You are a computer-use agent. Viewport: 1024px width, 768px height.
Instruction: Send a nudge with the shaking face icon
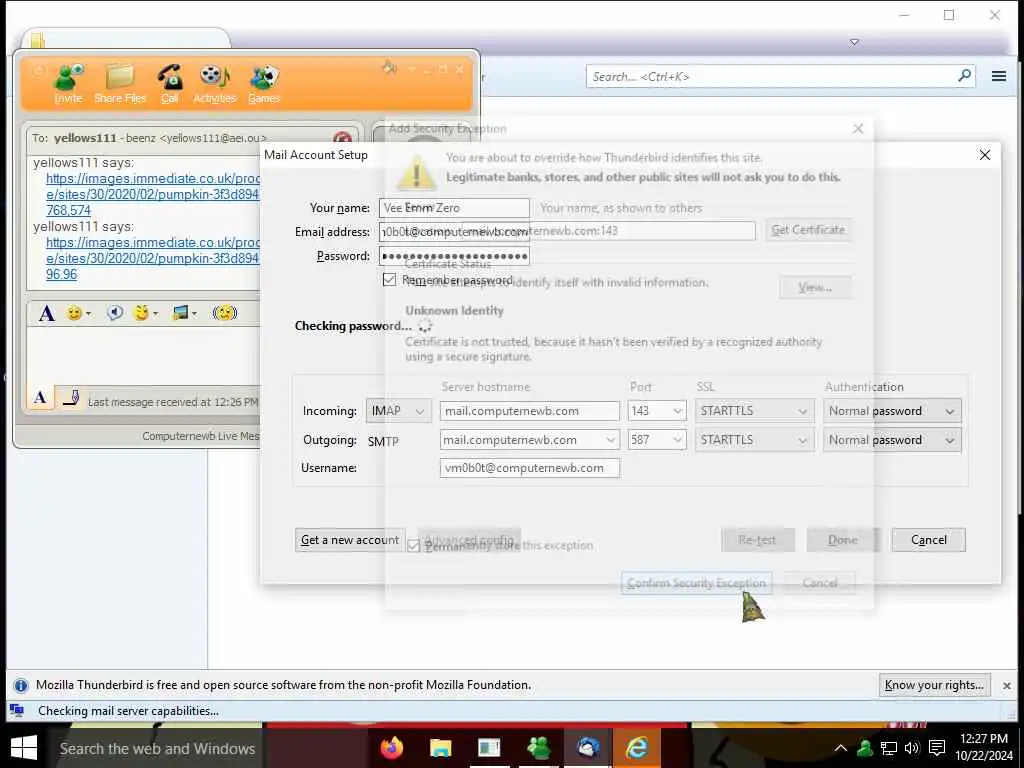pos(224,313)
